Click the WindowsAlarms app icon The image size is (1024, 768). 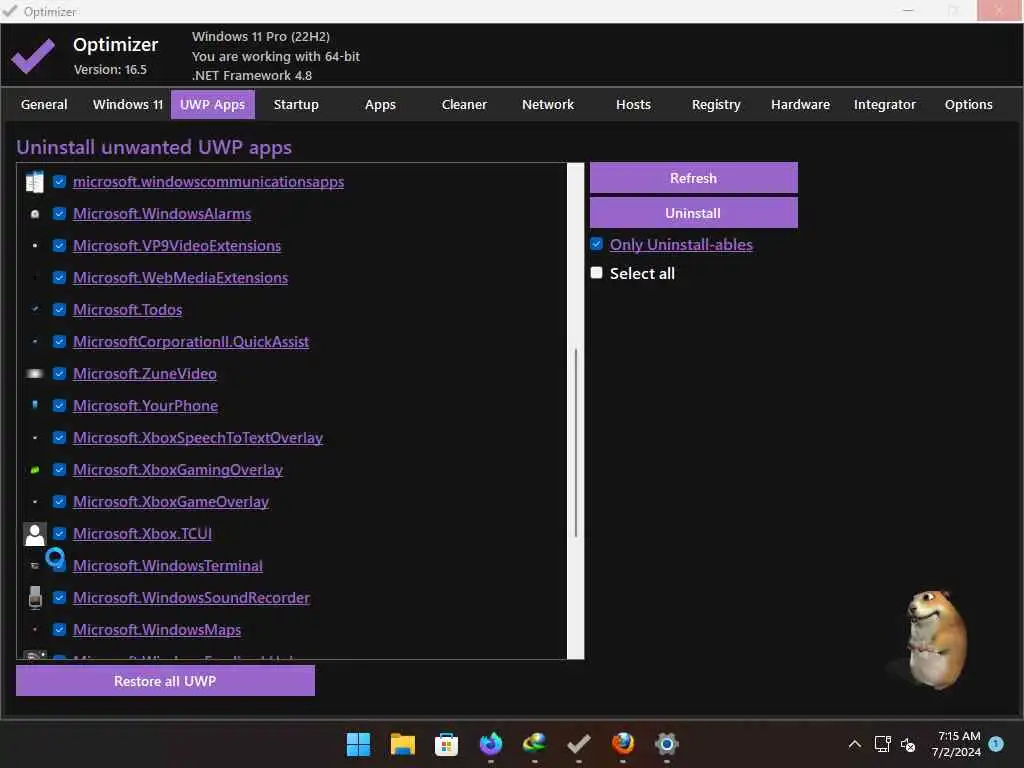point(35,214)
